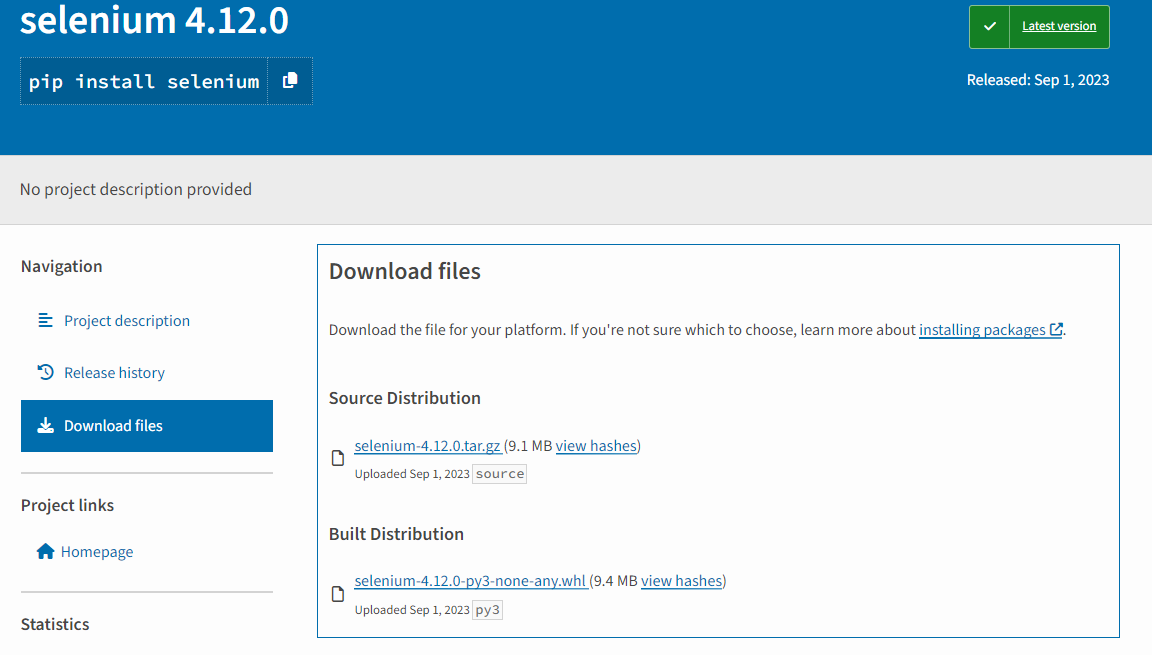Click the '9.1 MB' file size text

coord(530,446)
